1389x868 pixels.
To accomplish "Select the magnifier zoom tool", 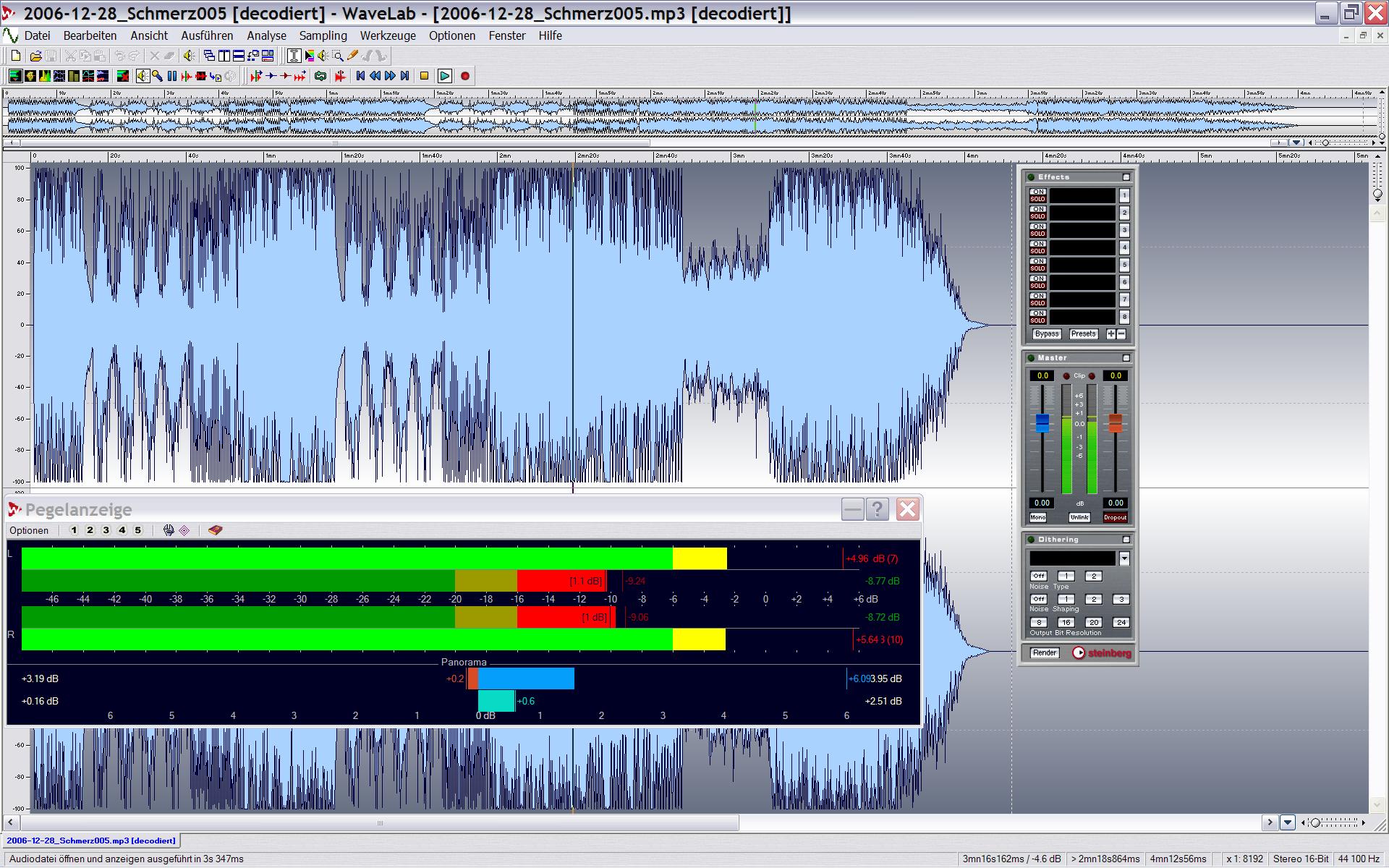I will 338,56.
